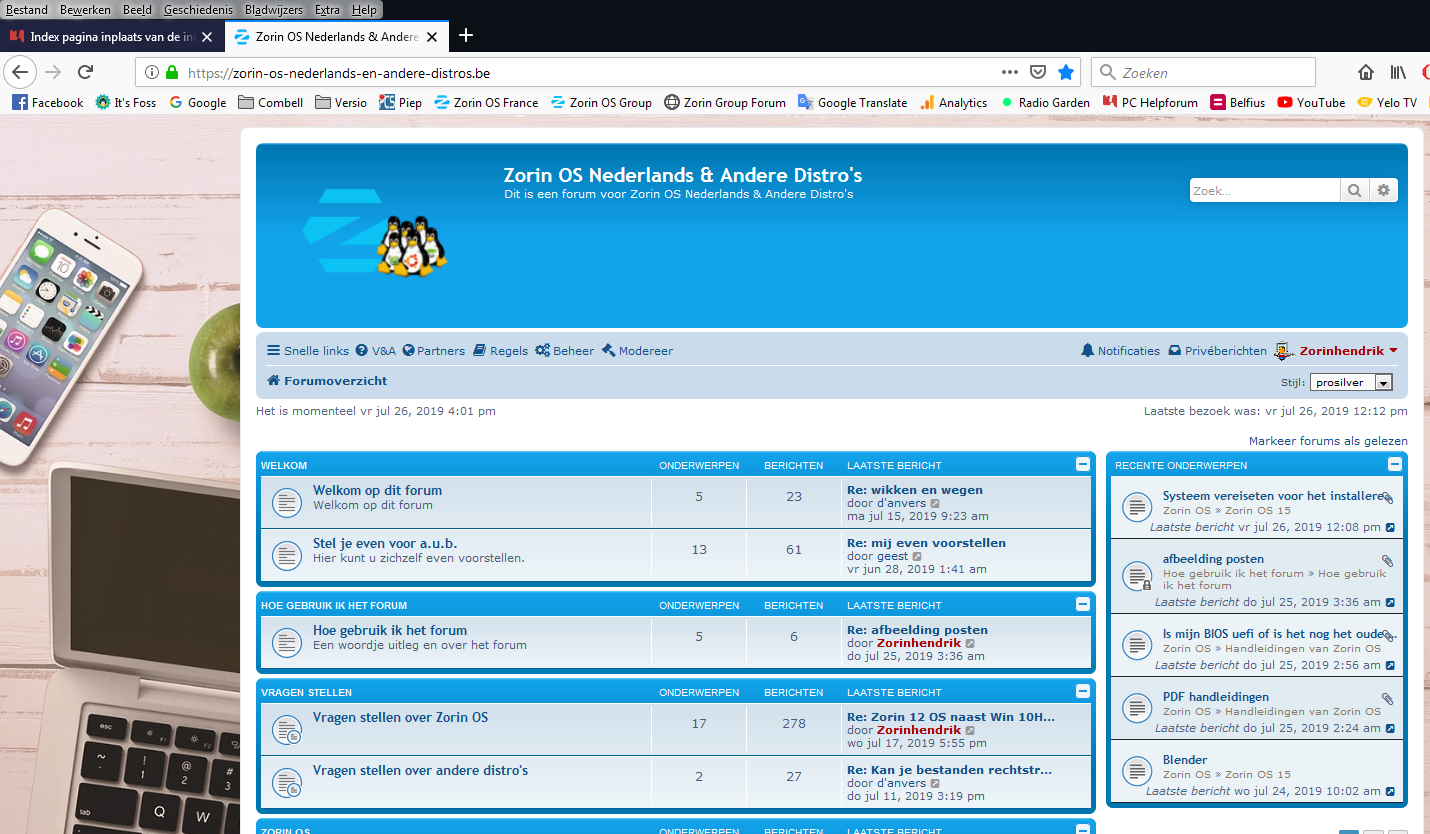Collapse the Vragen stellen category

[x=1083, y=691]
